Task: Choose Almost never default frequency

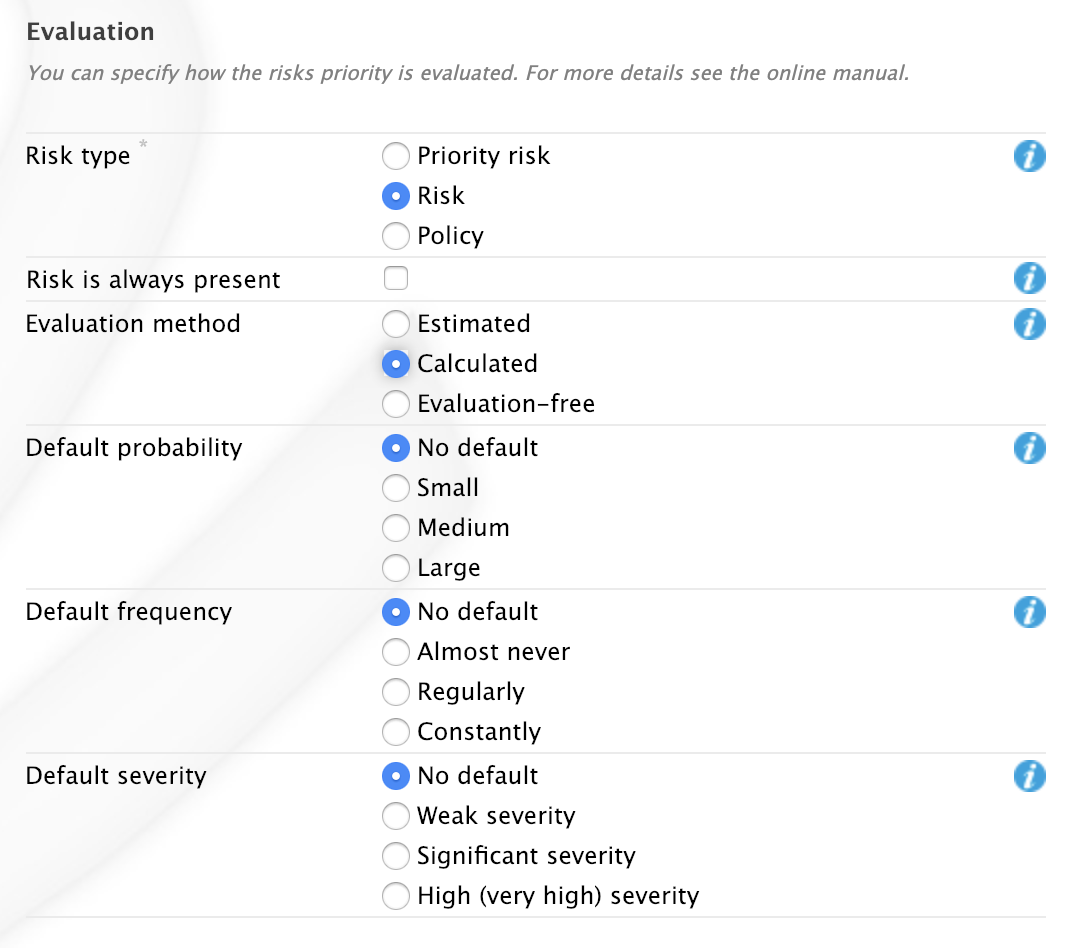Action: 396,652
